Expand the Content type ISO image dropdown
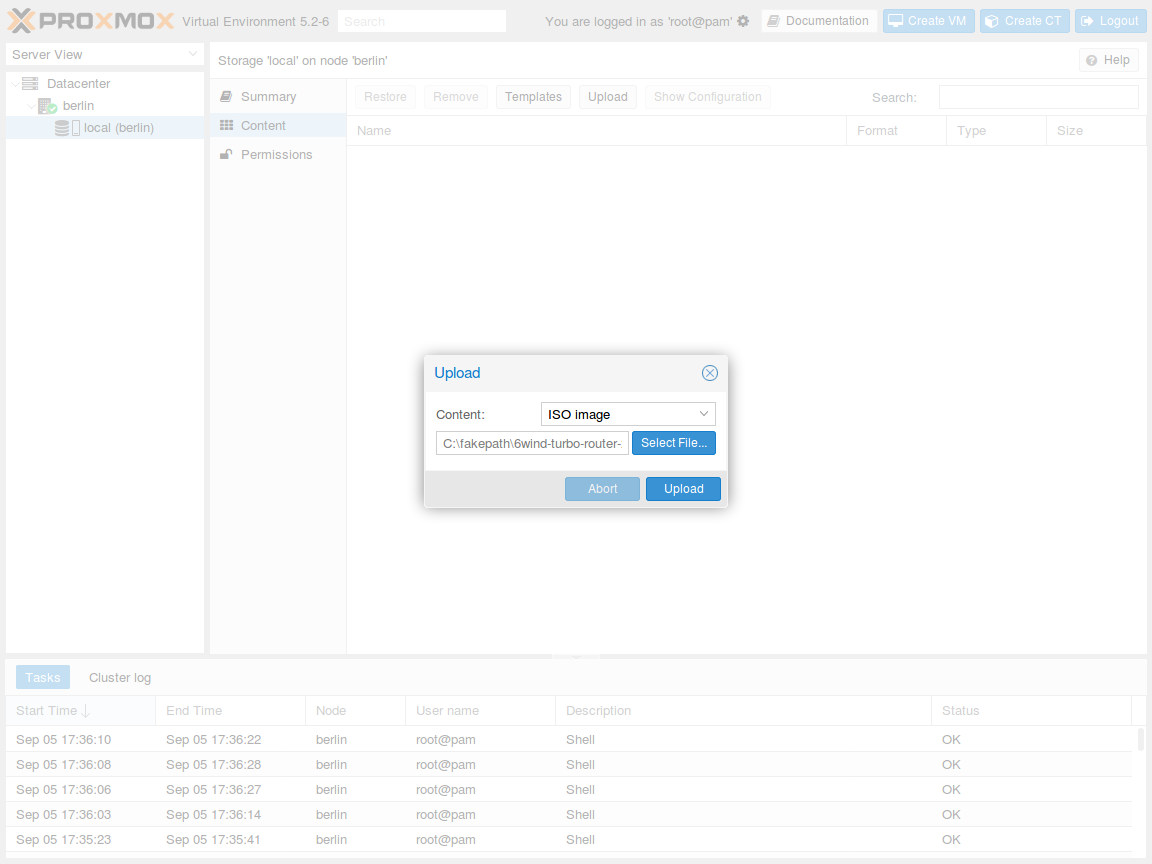 [704, 414]
